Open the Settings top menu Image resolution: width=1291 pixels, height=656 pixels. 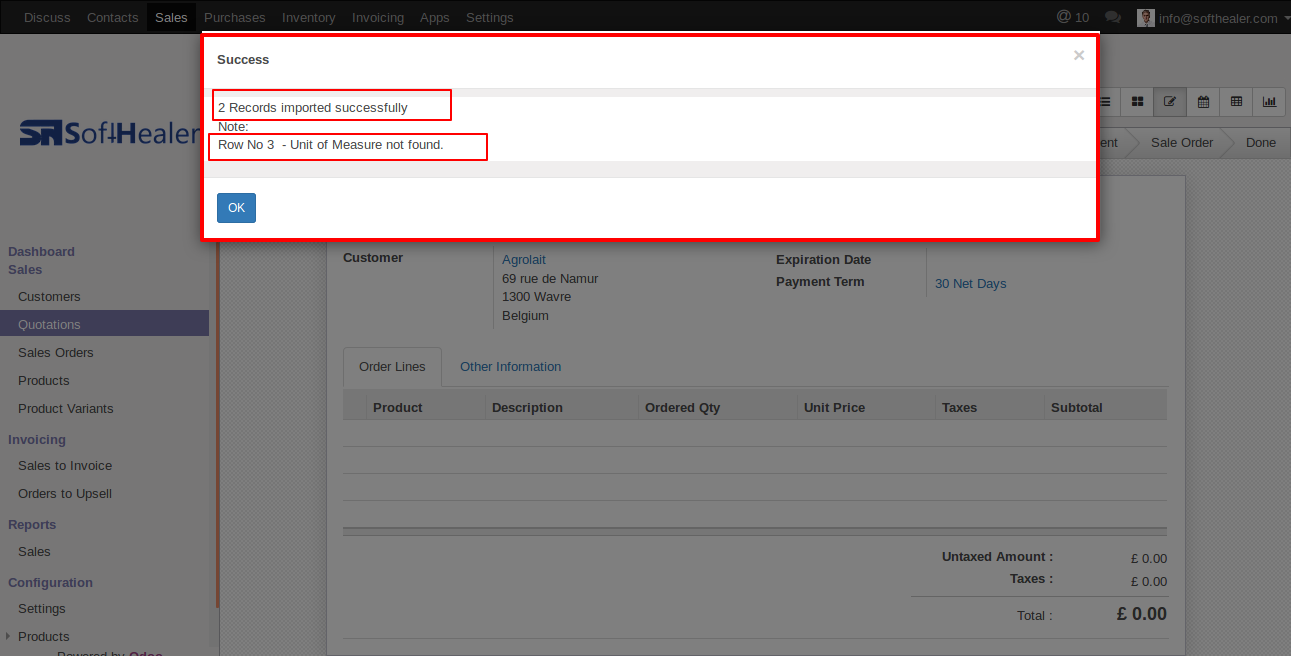click(490, 17)
